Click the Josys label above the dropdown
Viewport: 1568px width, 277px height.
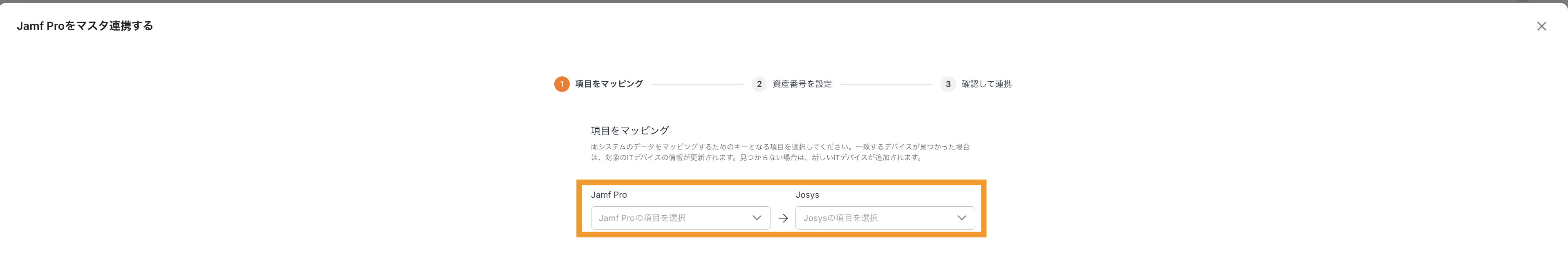tap(807, 195)
